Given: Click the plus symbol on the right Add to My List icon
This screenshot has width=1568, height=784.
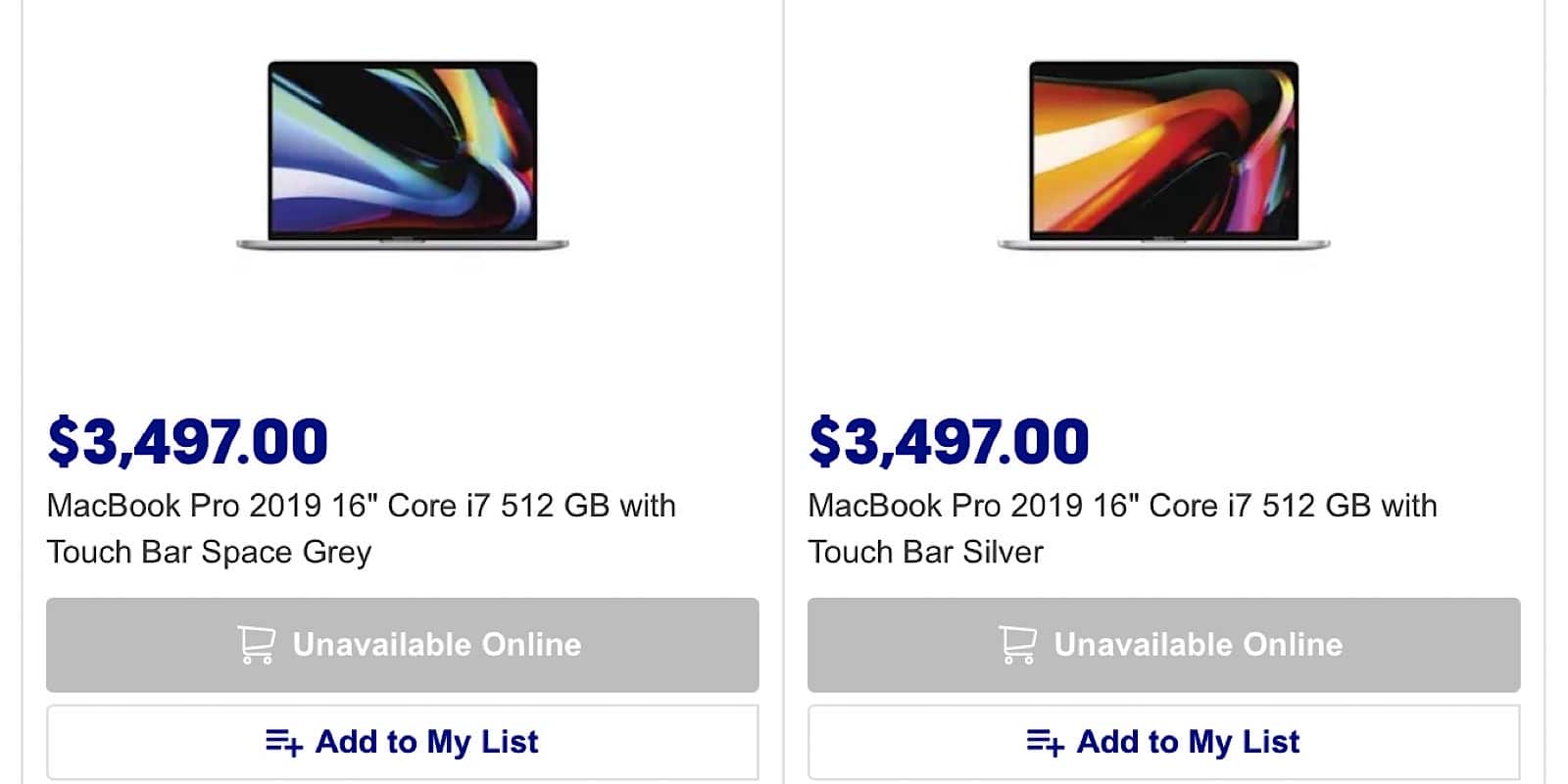Looking at the screenshot, I should (1057, 750).
